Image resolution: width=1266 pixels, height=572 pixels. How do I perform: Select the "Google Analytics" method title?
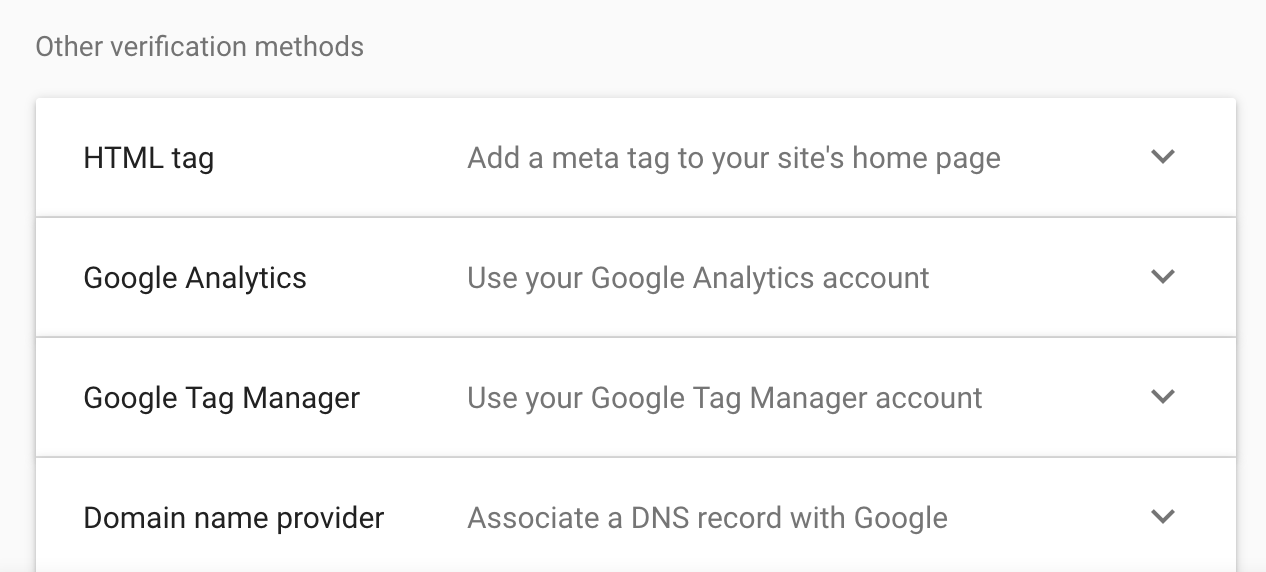point(195,278)
